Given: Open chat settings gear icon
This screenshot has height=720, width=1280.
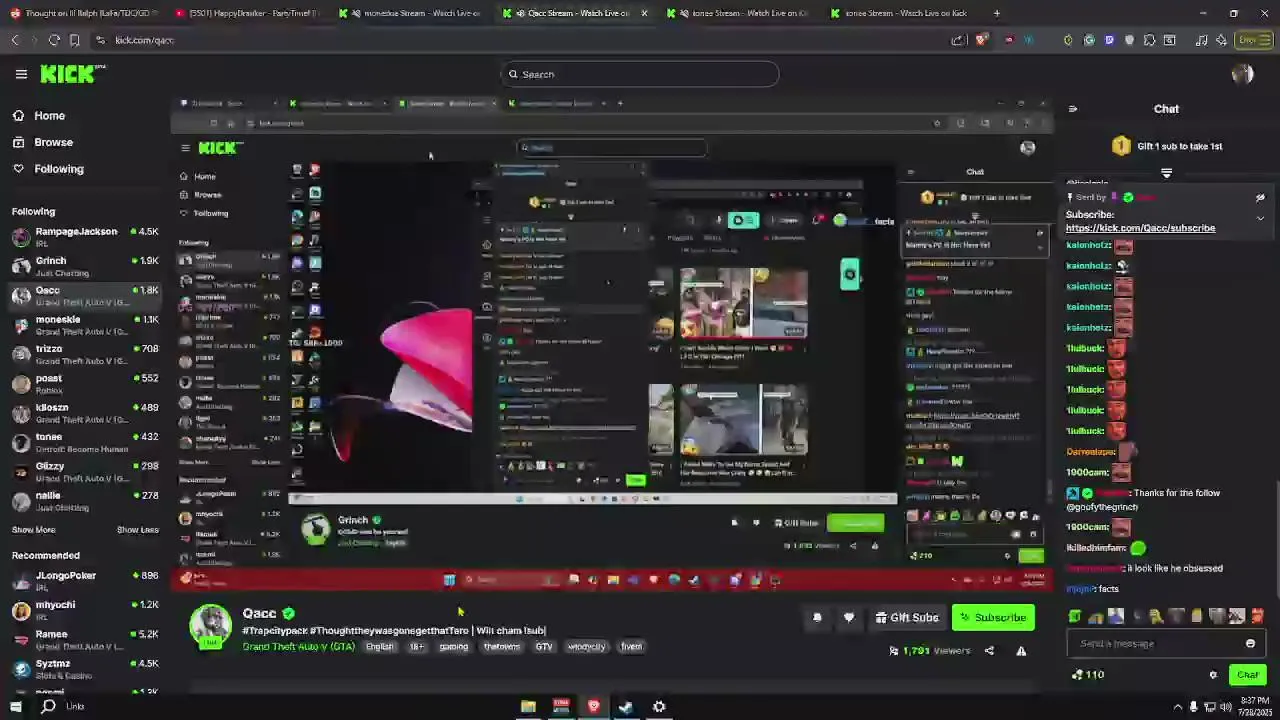Looking at the screenshot, I should [1213, 675].
